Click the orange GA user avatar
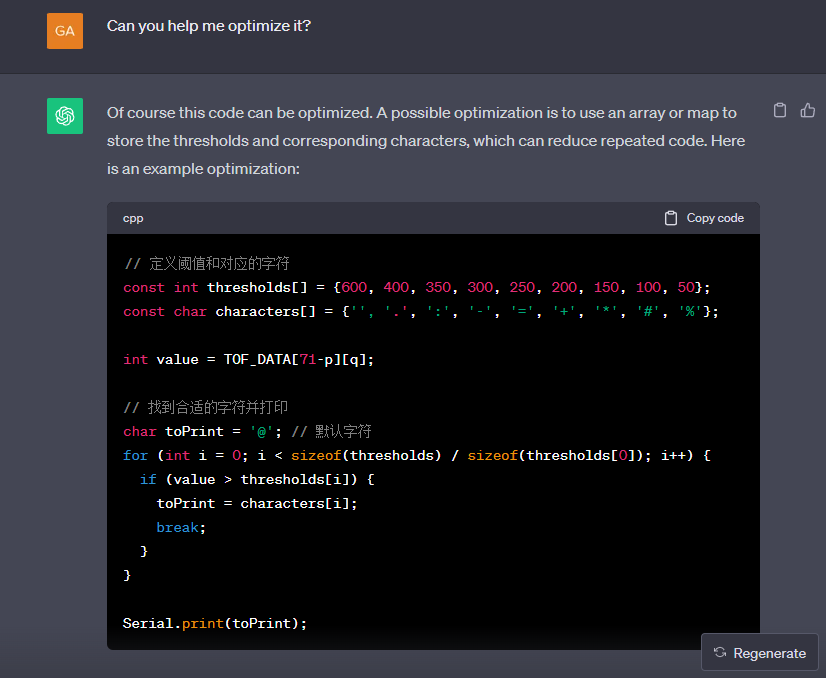The width and height of the screenshot is (826, 678). coord(65,31)
